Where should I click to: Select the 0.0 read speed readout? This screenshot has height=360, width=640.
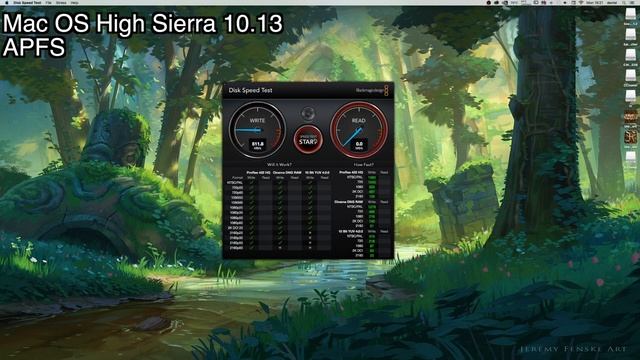(x=359, y=145)
